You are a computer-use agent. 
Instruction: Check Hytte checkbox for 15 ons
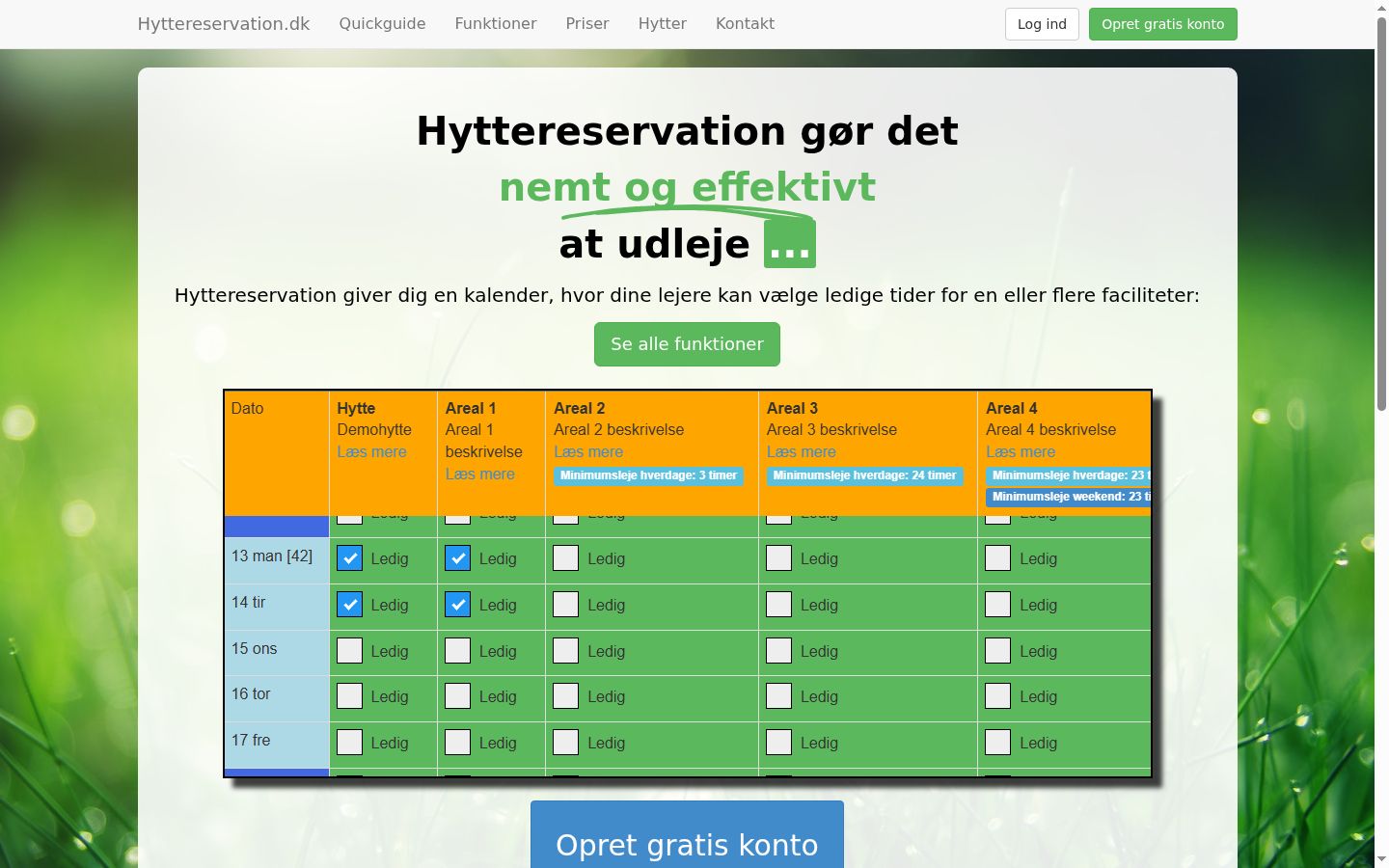click(350, 651)
